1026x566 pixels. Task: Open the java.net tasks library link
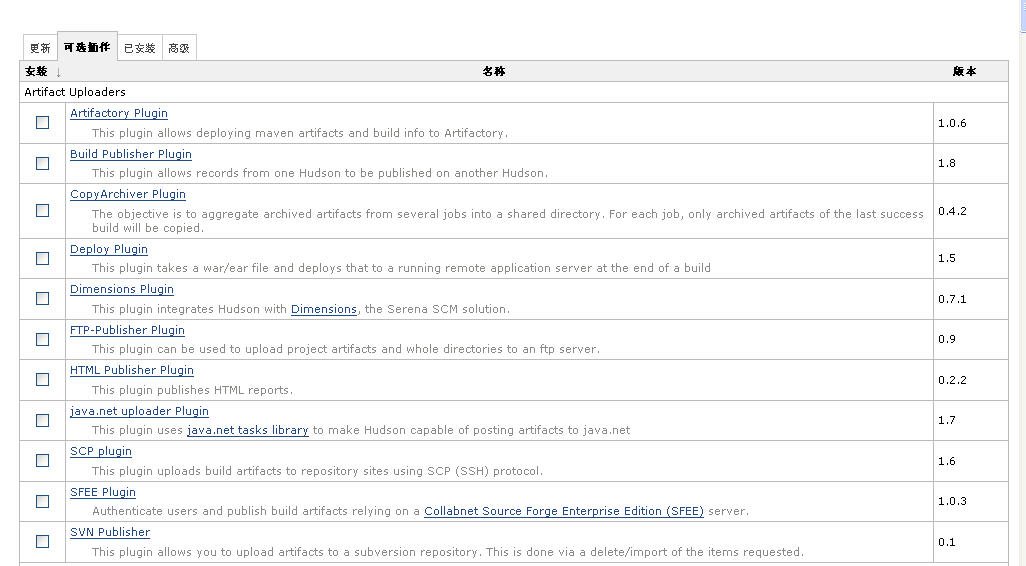coord(247,430)
